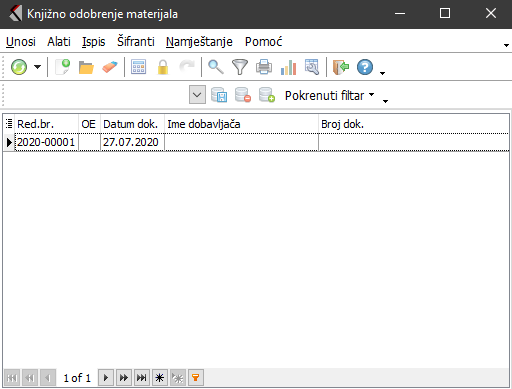
Task: Open the grid column chooser icon
Action: 9,124
